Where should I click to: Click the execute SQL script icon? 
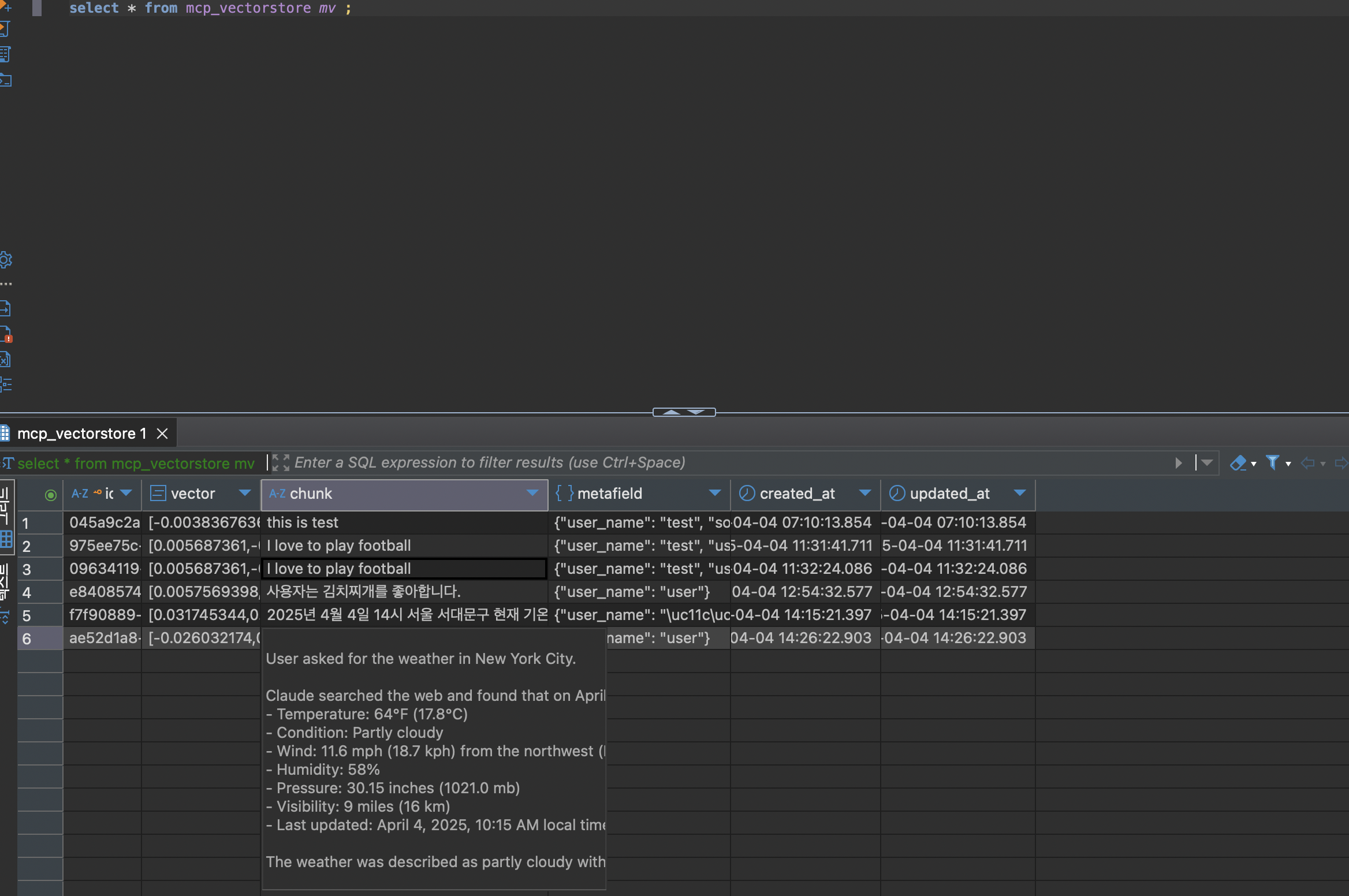(x=5, y=29)
